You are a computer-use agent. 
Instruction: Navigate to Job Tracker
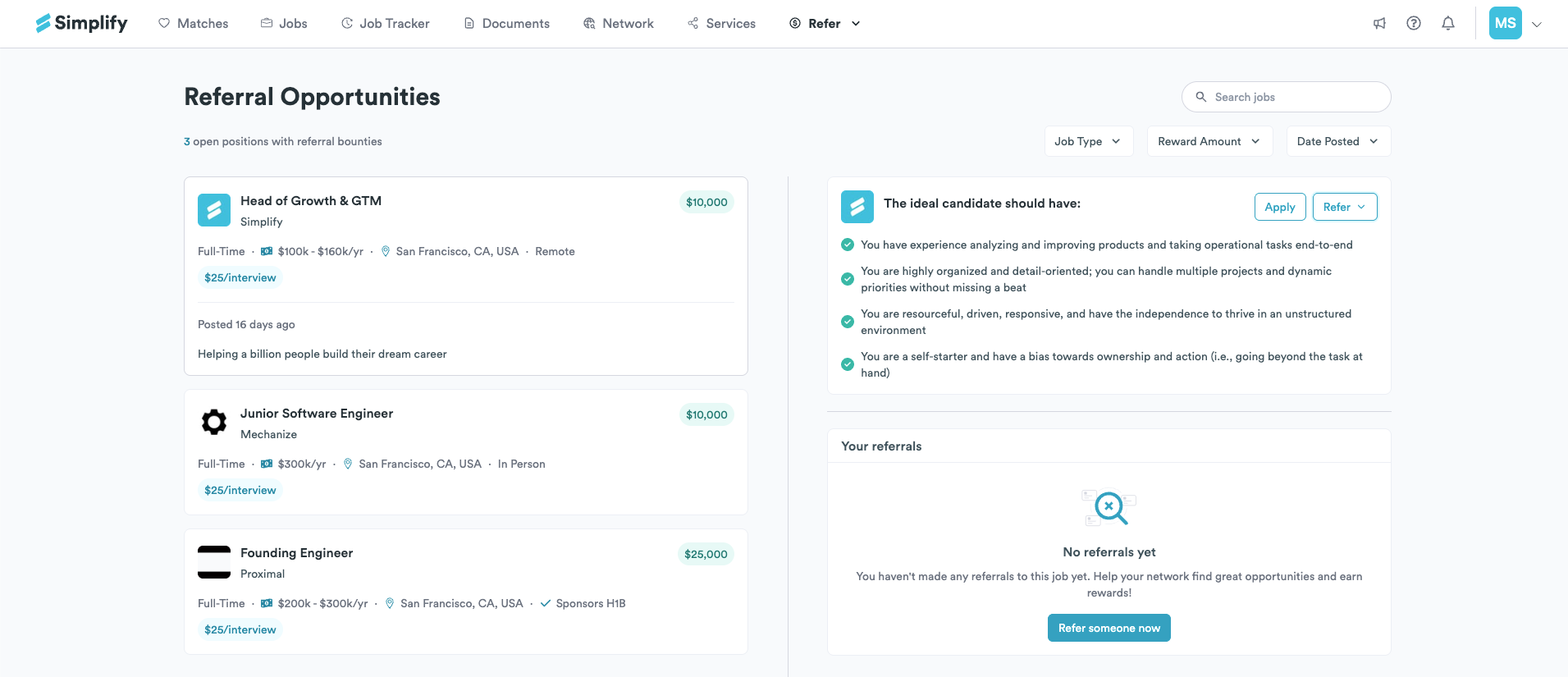(x=386, y=23)
